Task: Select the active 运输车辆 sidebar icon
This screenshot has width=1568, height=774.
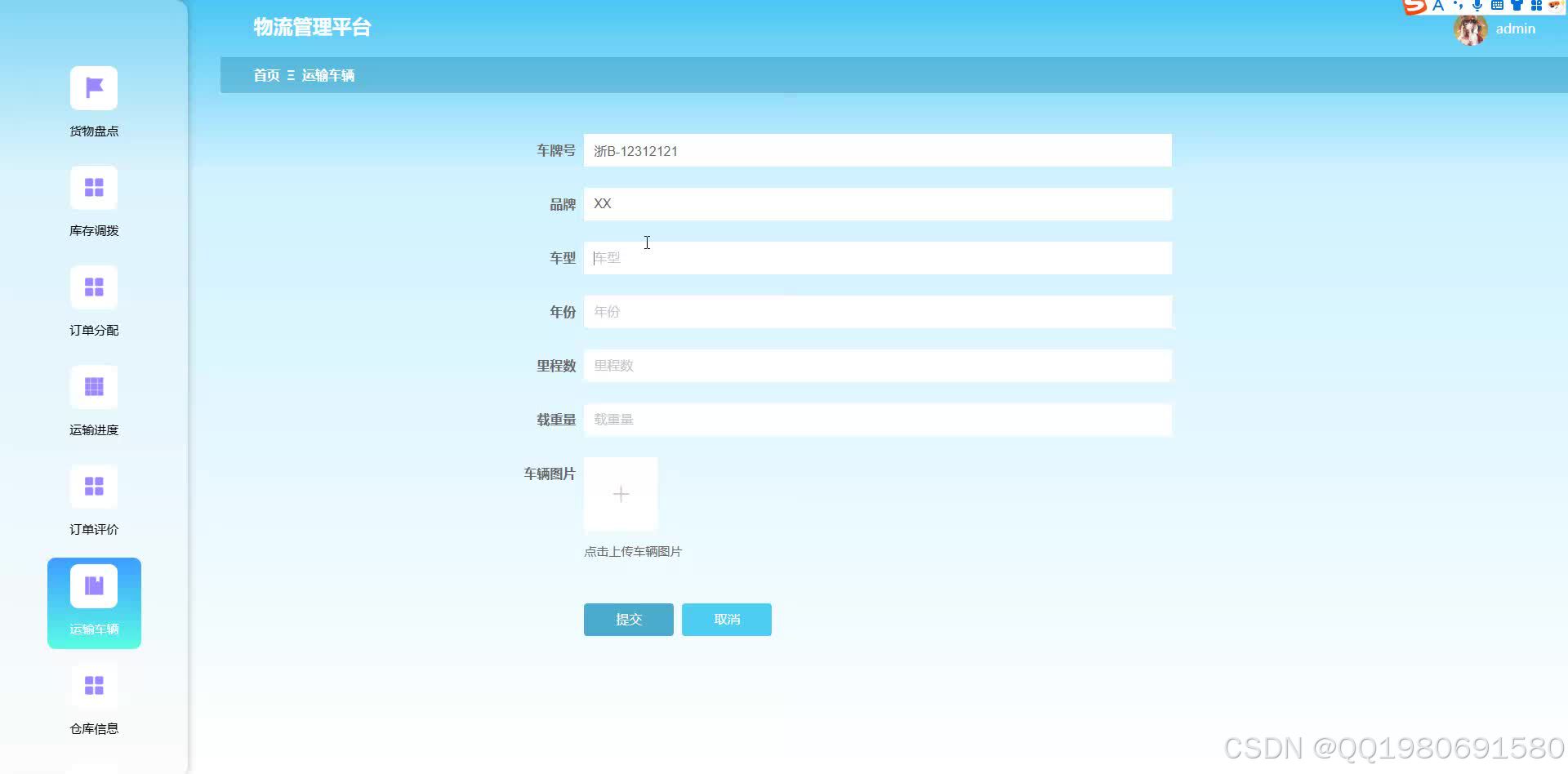Action: coord(94,585)
